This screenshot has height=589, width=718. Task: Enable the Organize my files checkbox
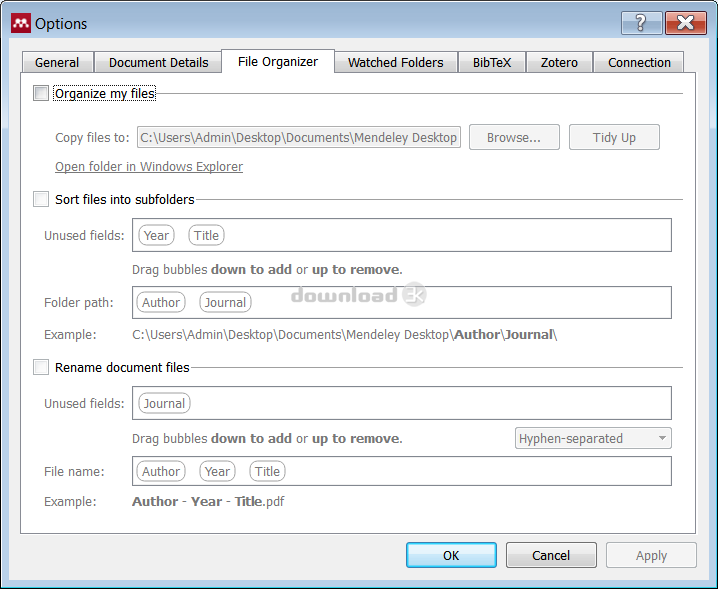pos(41,93)
